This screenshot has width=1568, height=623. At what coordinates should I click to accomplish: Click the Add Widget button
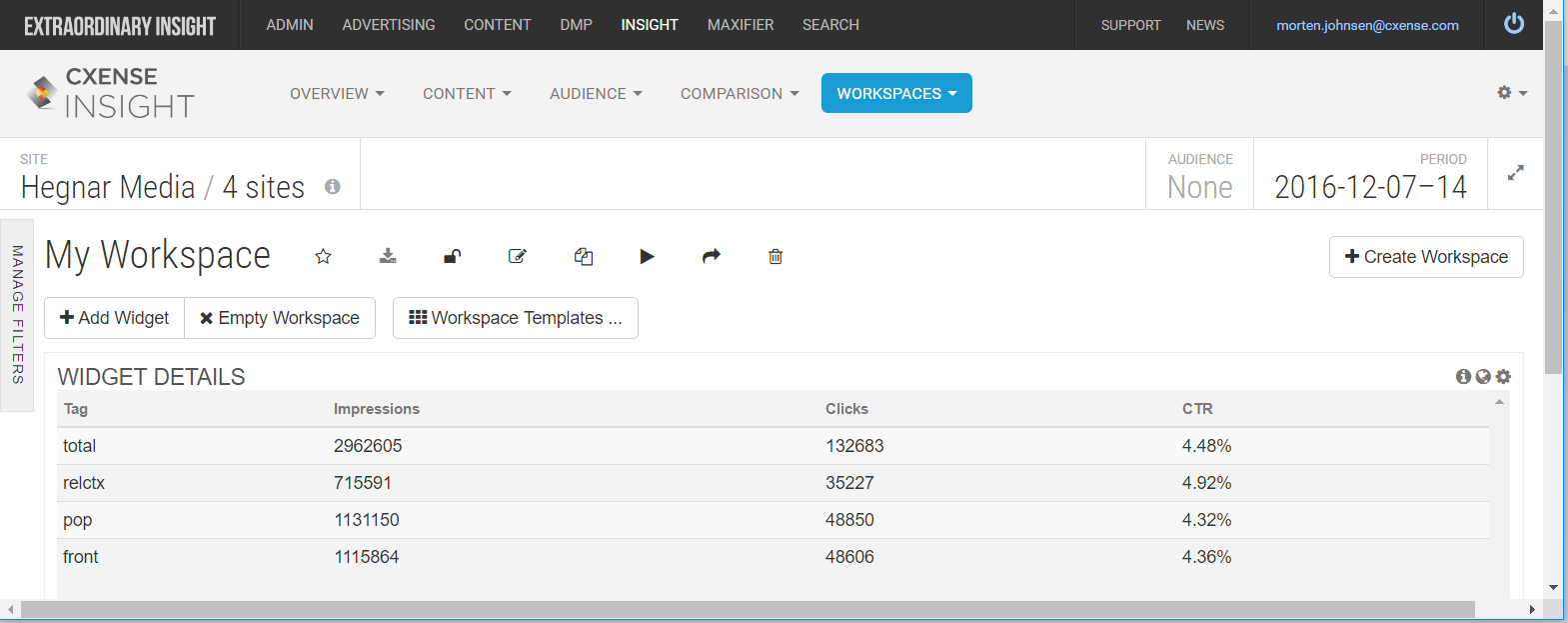click(x=115, y=318)
